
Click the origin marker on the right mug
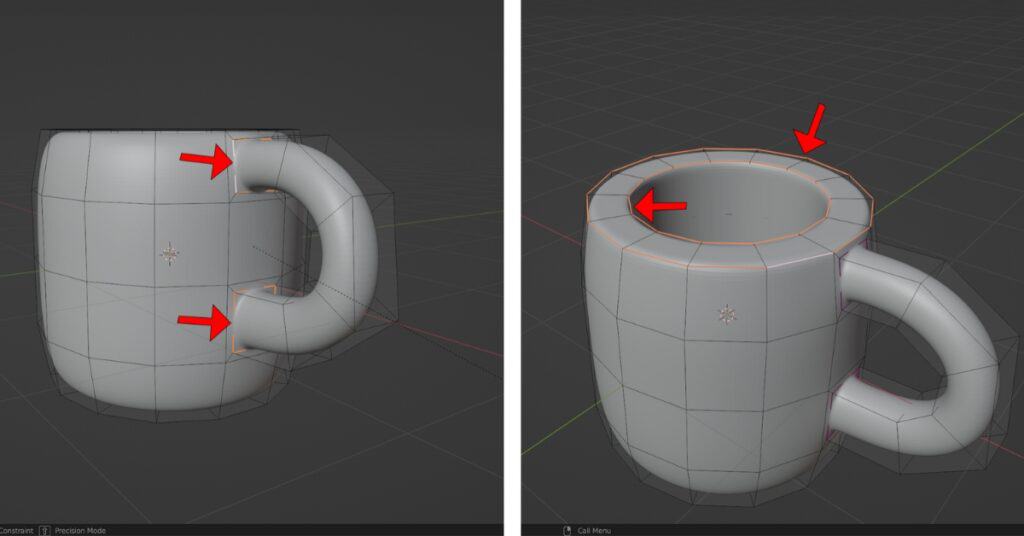coord(726,315)
